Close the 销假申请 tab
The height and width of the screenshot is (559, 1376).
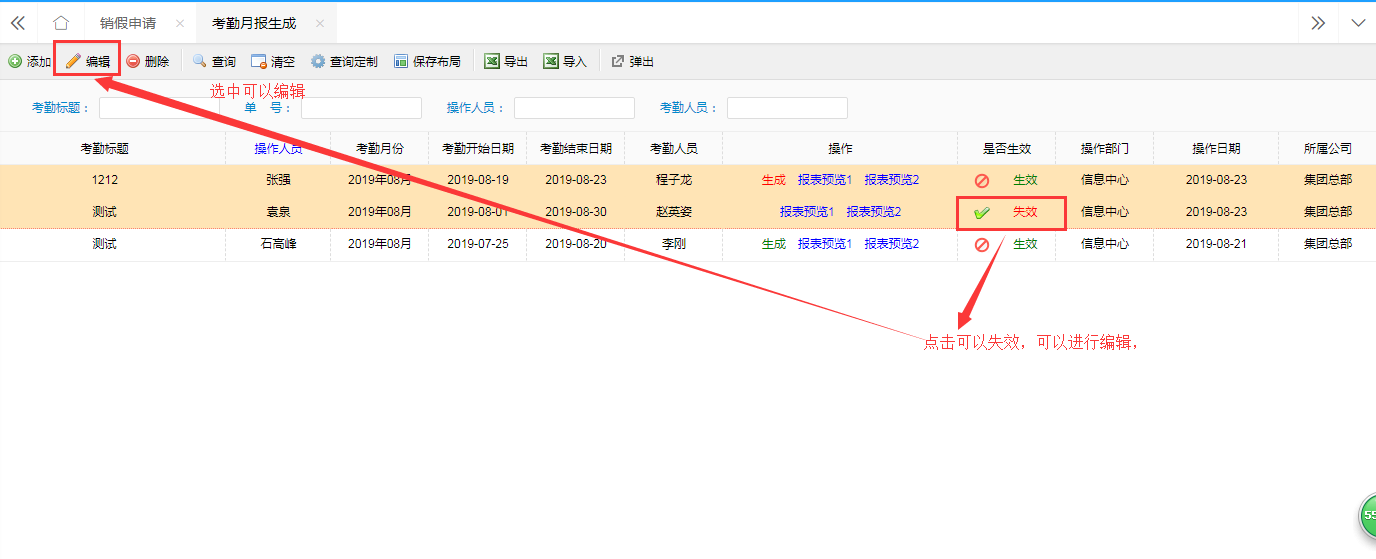[179, 23]
